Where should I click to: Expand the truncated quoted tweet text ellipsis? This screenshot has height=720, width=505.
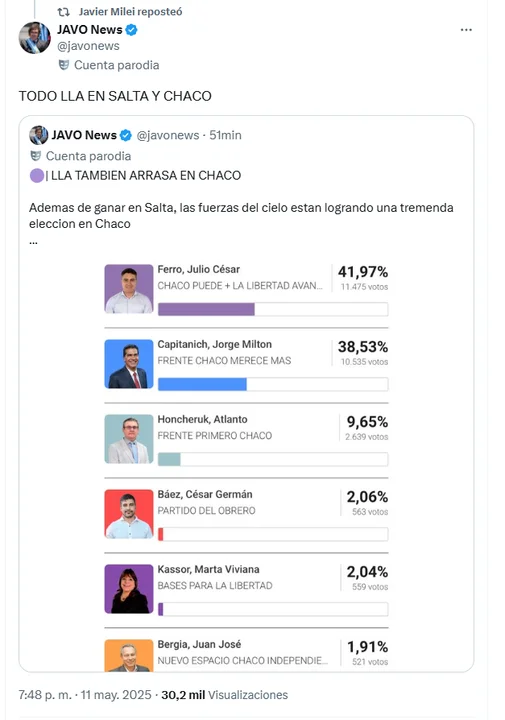33,242
